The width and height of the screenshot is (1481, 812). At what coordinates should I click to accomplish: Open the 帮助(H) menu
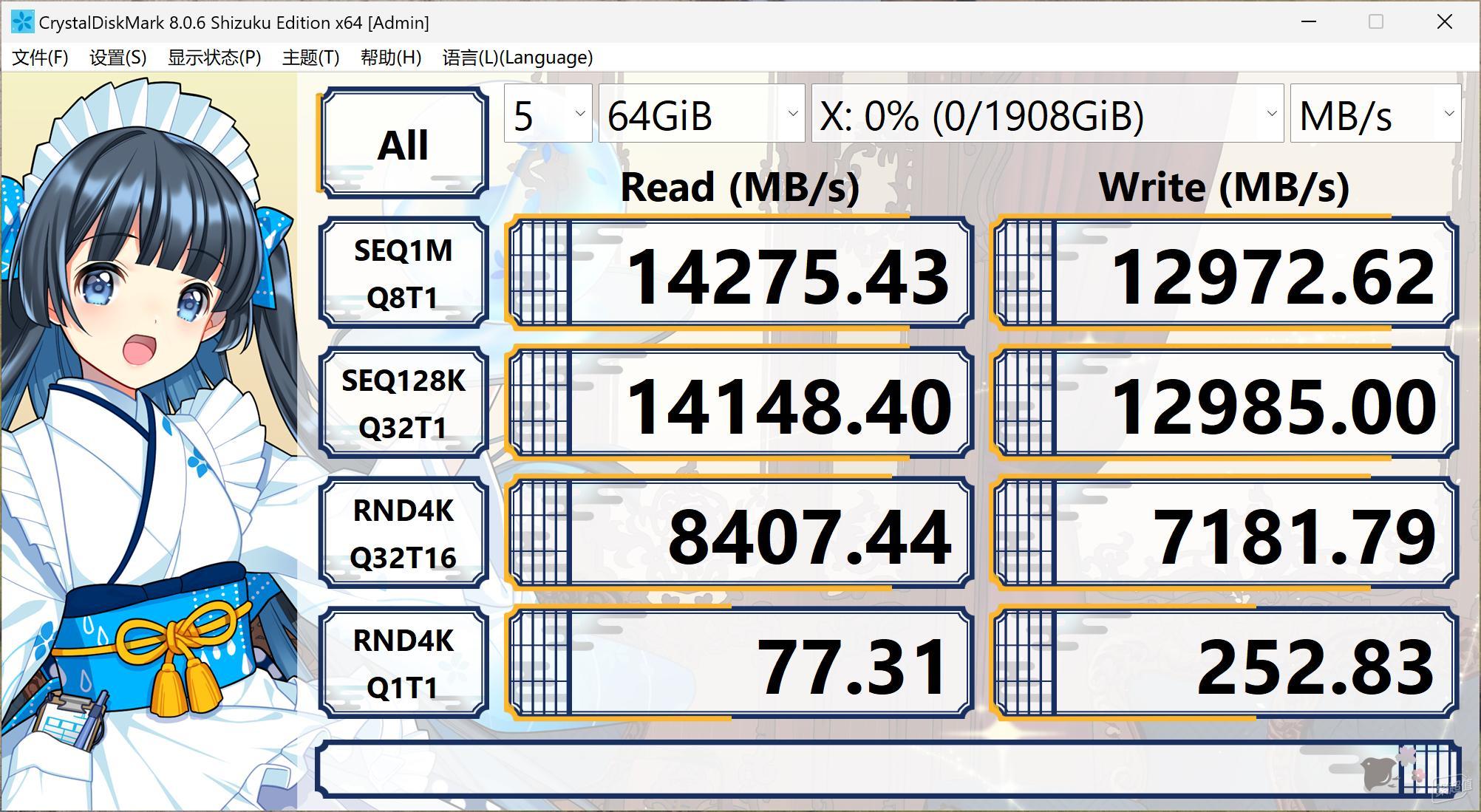(391, 58)
